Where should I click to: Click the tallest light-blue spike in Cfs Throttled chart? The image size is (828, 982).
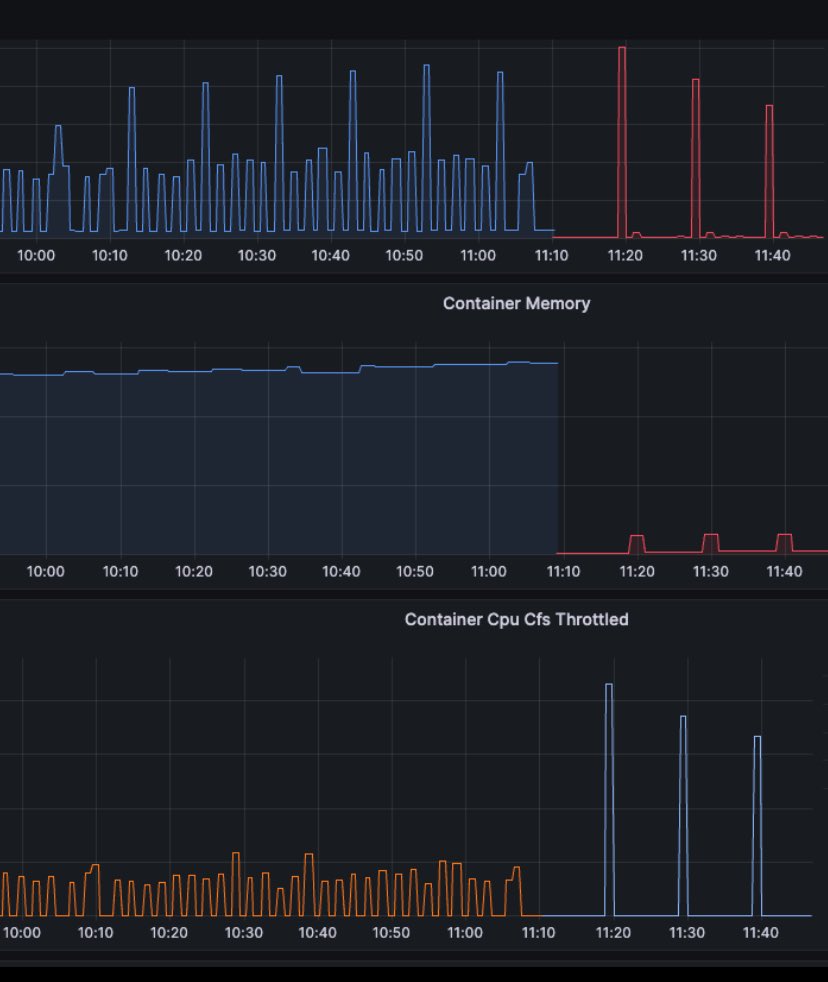609,800
